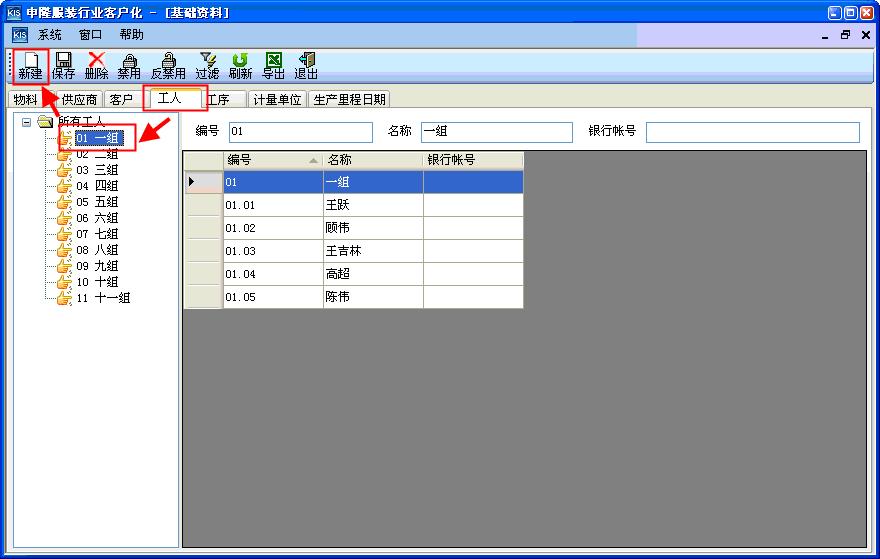Click the 新建 (New) toolbar icon
This screenshot has width=880, height=559.
[30, 65]
